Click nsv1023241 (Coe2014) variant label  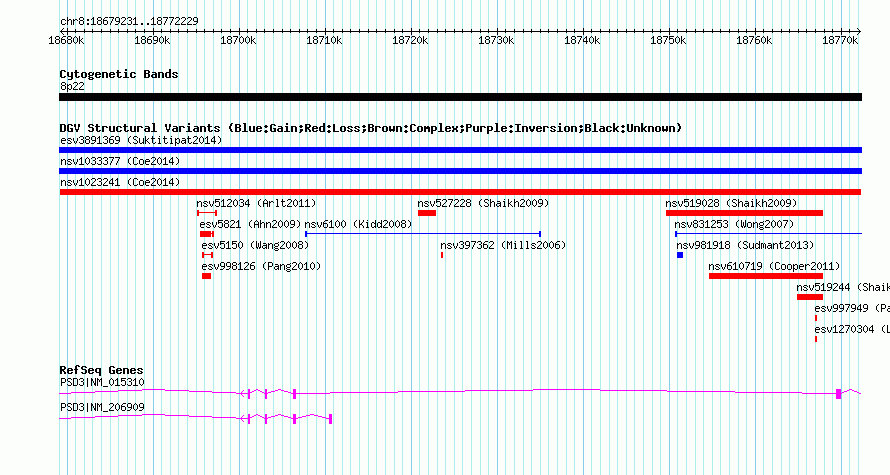click(x=120, y=182)
